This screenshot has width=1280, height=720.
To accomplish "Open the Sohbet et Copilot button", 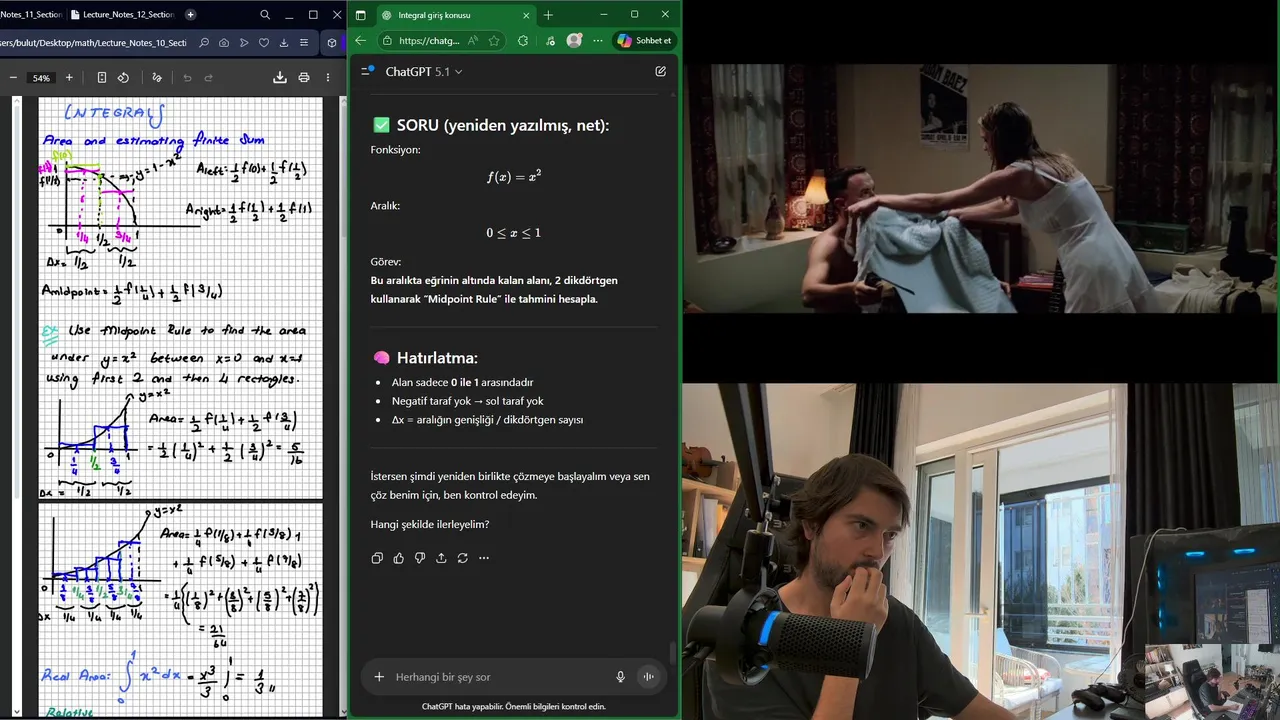I will click(x=645, y=41).
